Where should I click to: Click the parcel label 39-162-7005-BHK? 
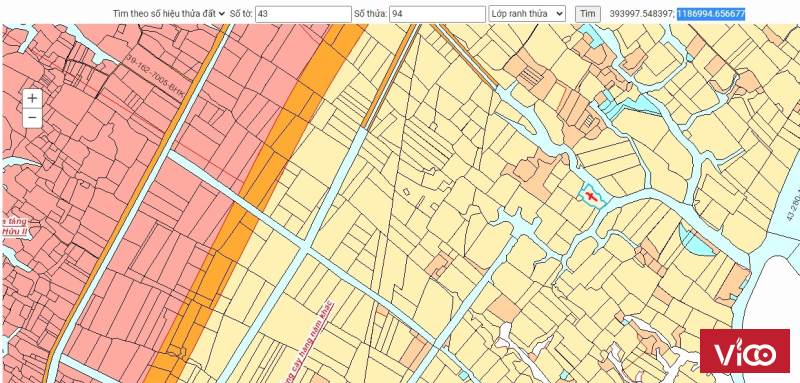pyautogui.click(x=155, y=75)
